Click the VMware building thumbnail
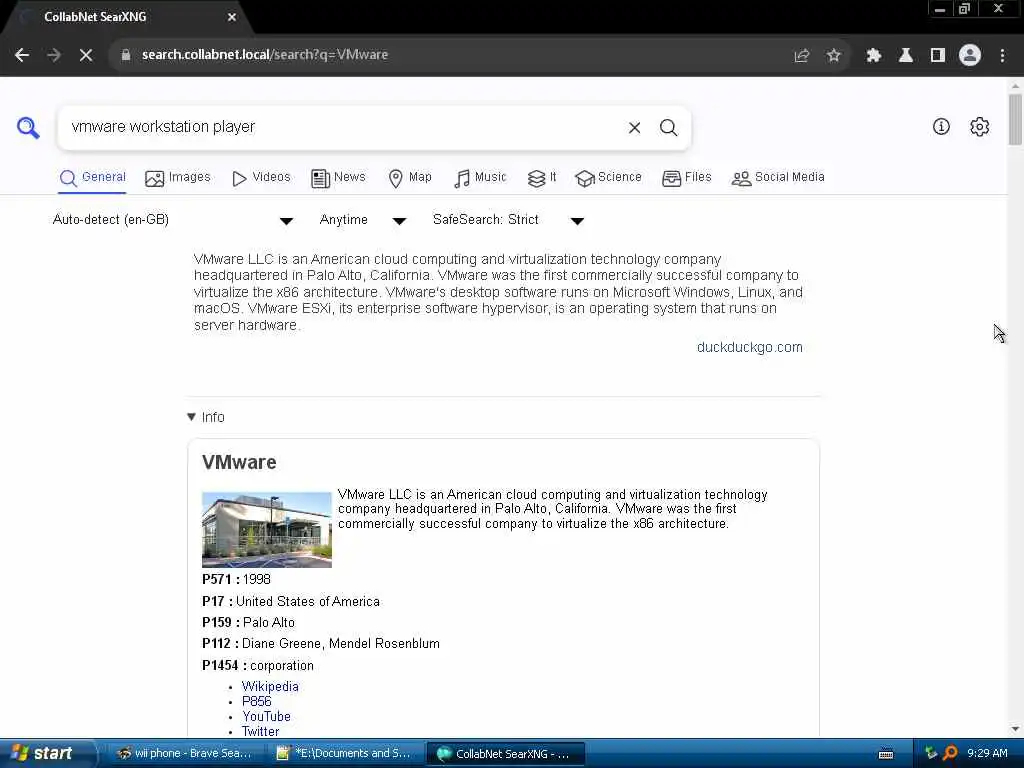Image resolution: width=1024 pixels, height=768 pixels. pos(266,530)
